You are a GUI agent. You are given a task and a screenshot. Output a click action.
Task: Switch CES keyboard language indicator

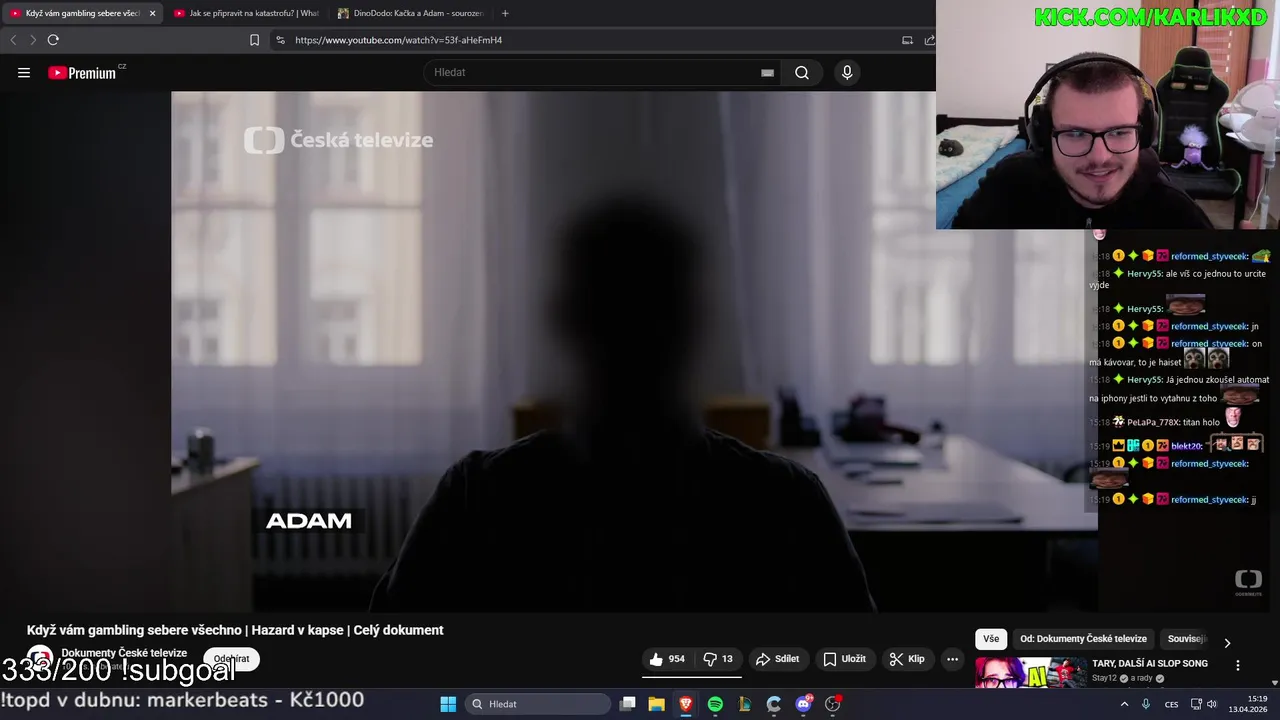coord(1171,704)
